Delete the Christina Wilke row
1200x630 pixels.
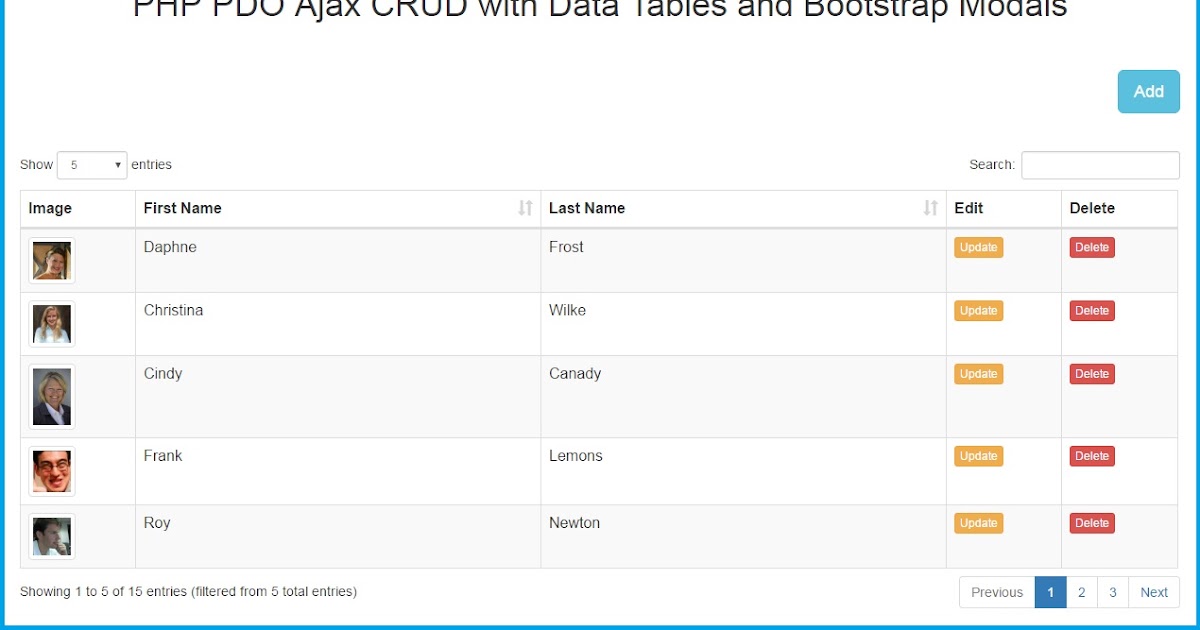[1092, 311]
